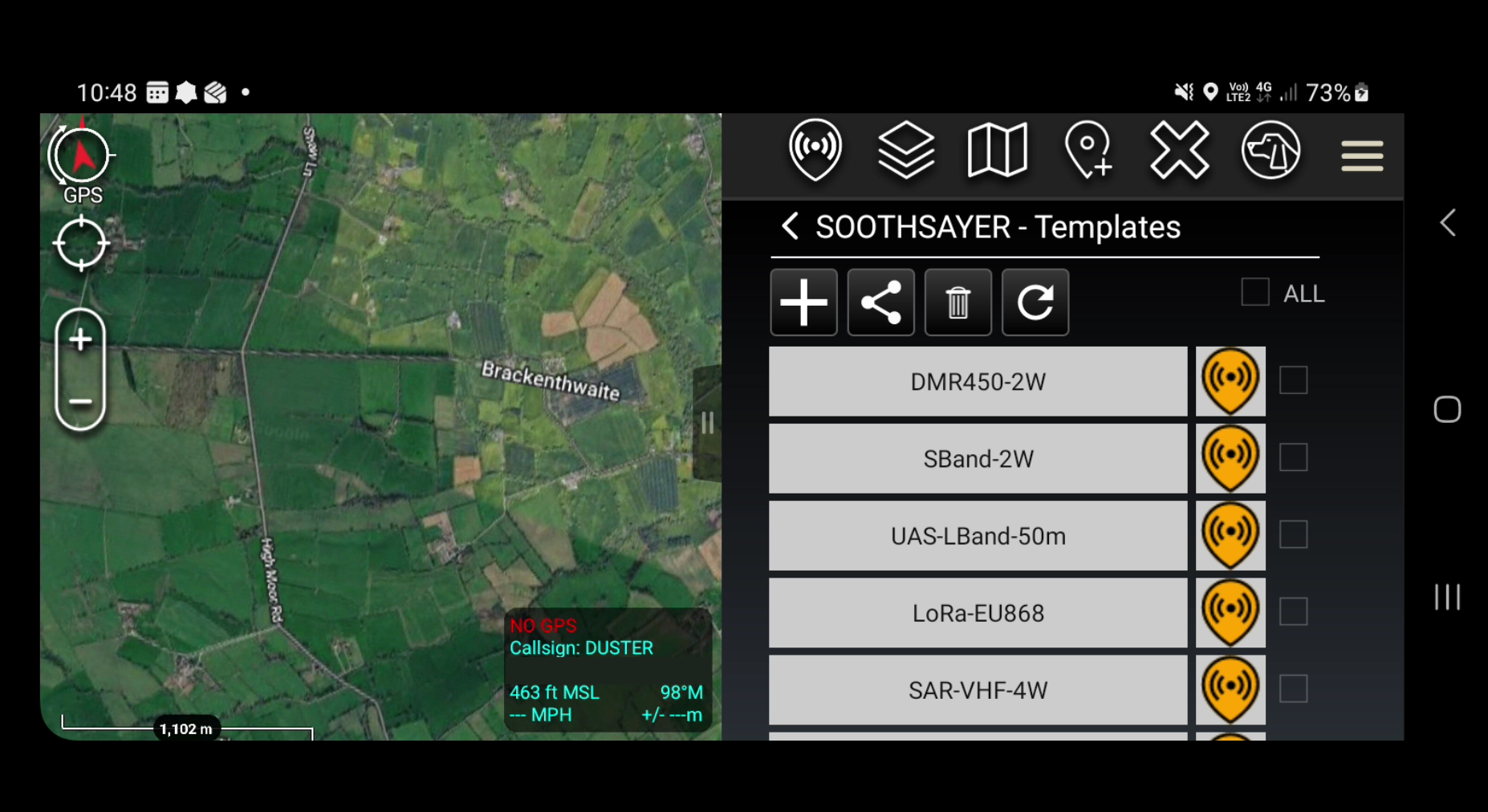Open the map layers stack icon

[906, 150]
